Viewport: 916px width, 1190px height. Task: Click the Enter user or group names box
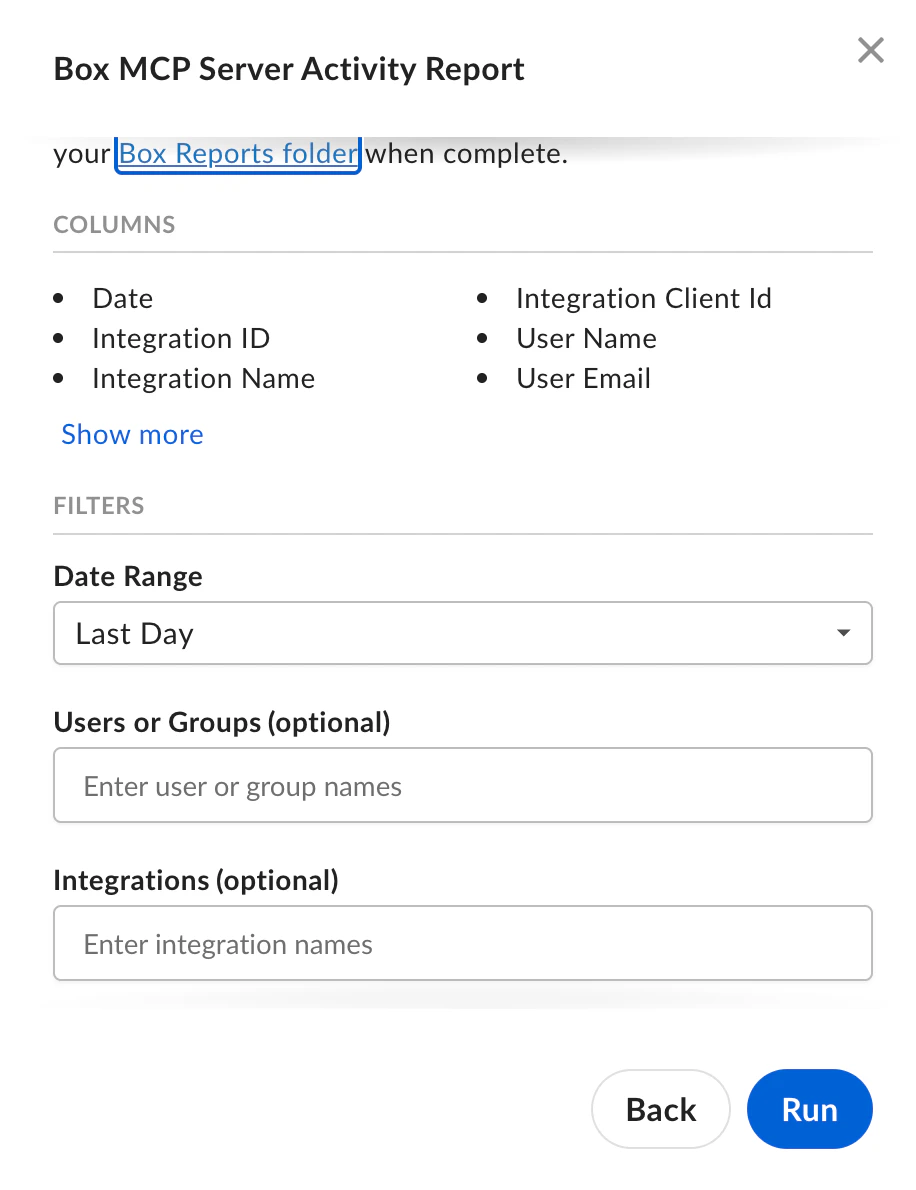point(462,785)
